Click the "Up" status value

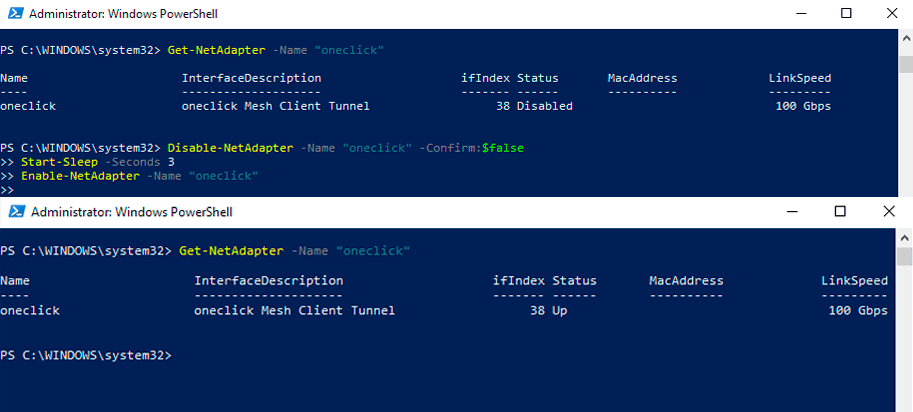tap(560, 310)
